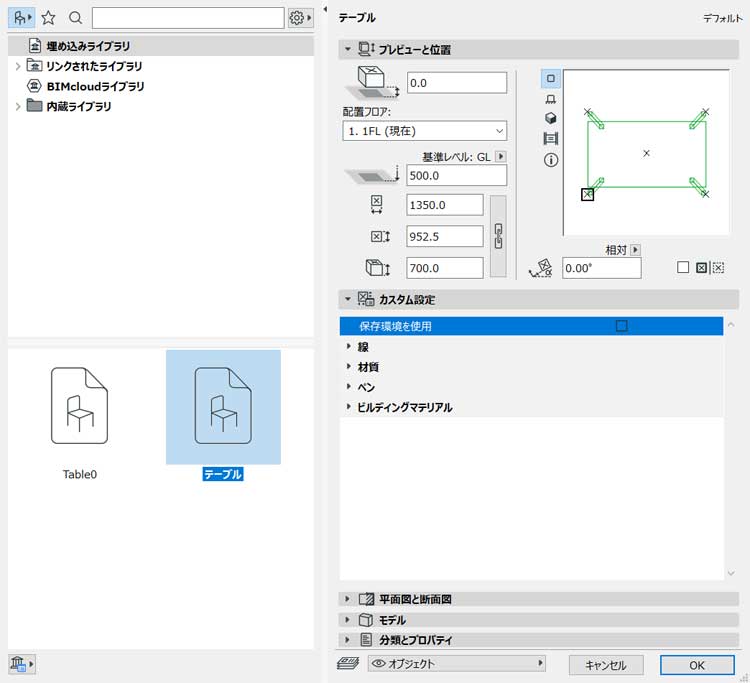Edit the base height field 500.0
The width and height of the screenshot is (750, 683).
pos(456,176)
